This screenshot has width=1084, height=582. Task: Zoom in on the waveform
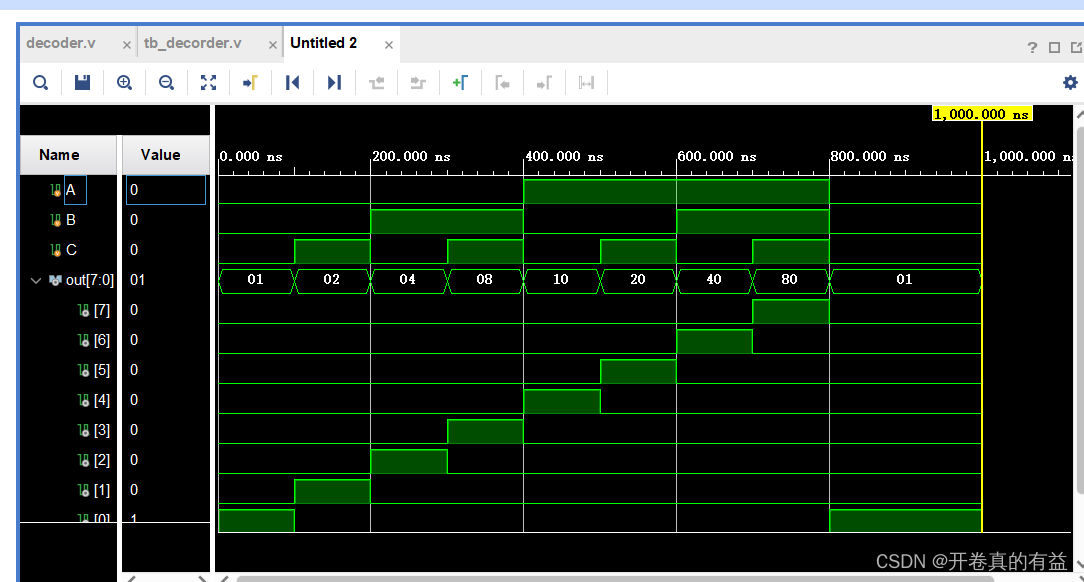pyautogui.click(x=124, y=82)
